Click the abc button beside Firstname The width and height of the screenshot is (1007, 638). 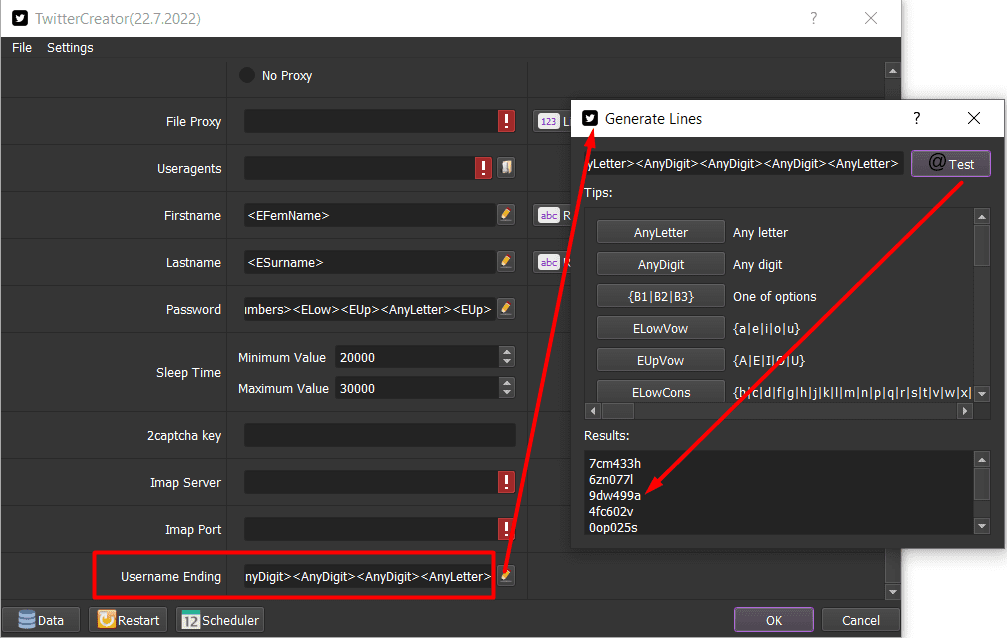click(x=551, y=215)
